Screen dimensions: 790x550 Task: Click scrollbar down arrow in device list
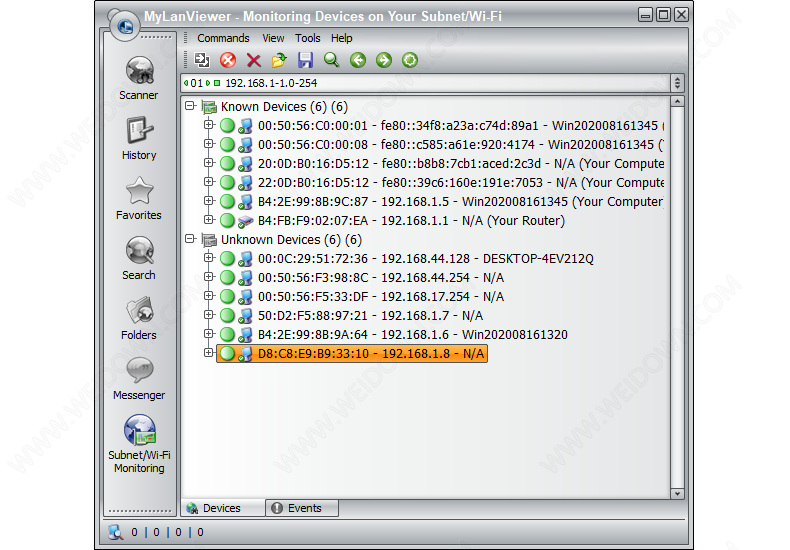[x=677, y=494]
